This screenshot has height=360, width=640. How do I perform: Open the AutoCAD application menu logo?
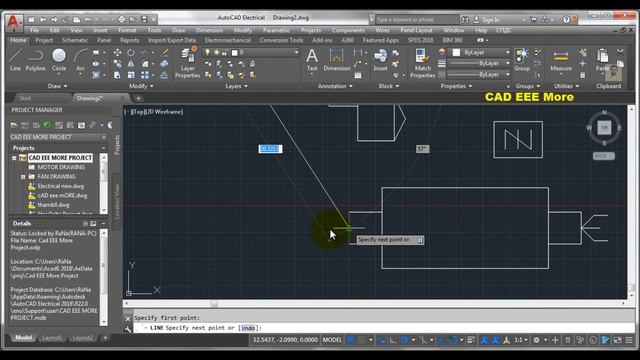click(x=13, y=22)
